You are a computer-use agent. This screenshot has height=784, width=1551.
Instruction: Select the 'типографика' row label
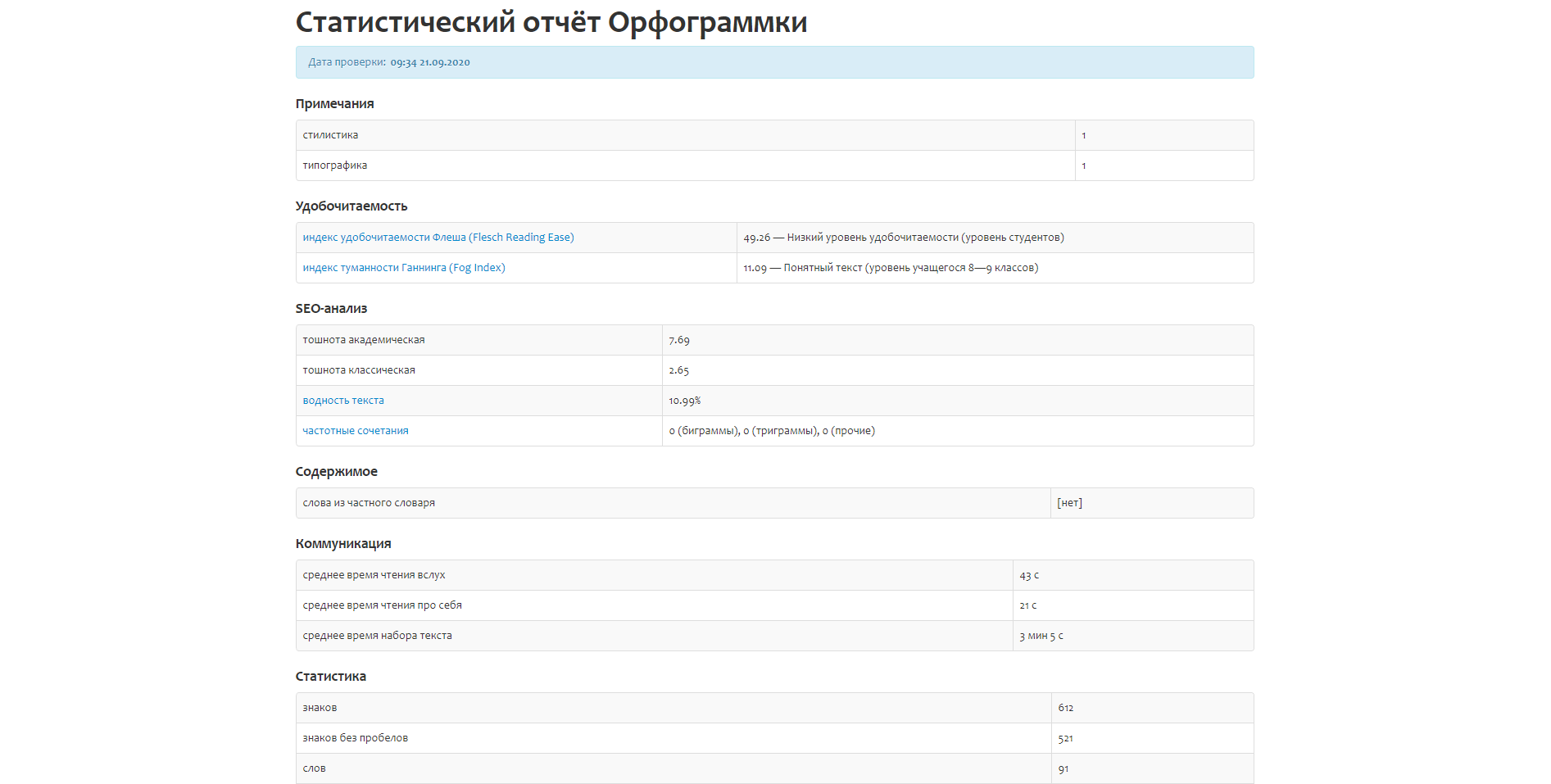coord(335,165)
